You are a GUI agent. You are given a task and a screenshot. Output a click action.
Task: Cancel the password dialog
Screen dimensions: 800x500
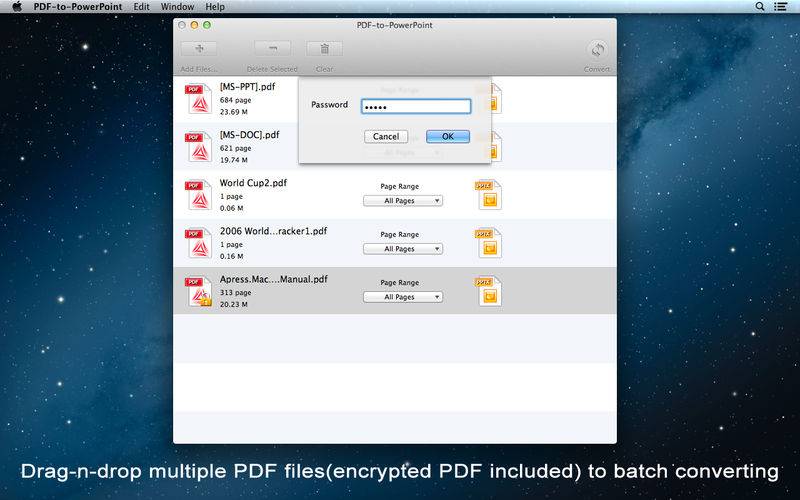coord(386,136)
